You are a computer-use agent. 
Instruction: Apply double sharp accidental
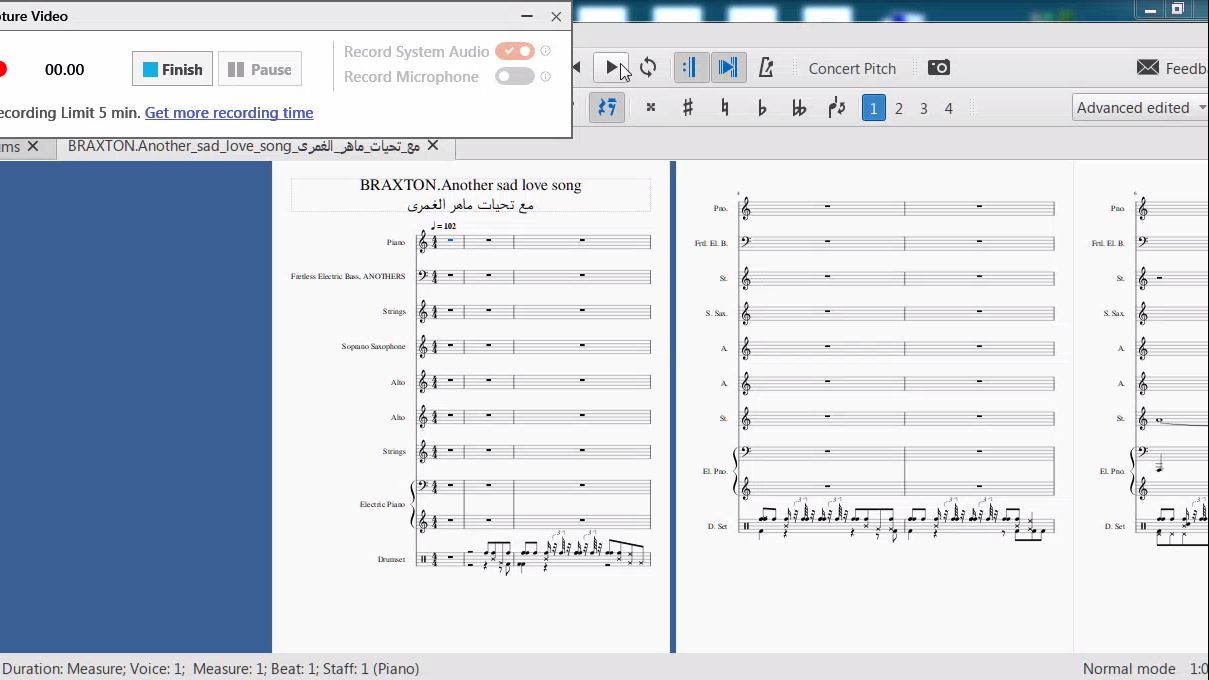pos(650,108)
